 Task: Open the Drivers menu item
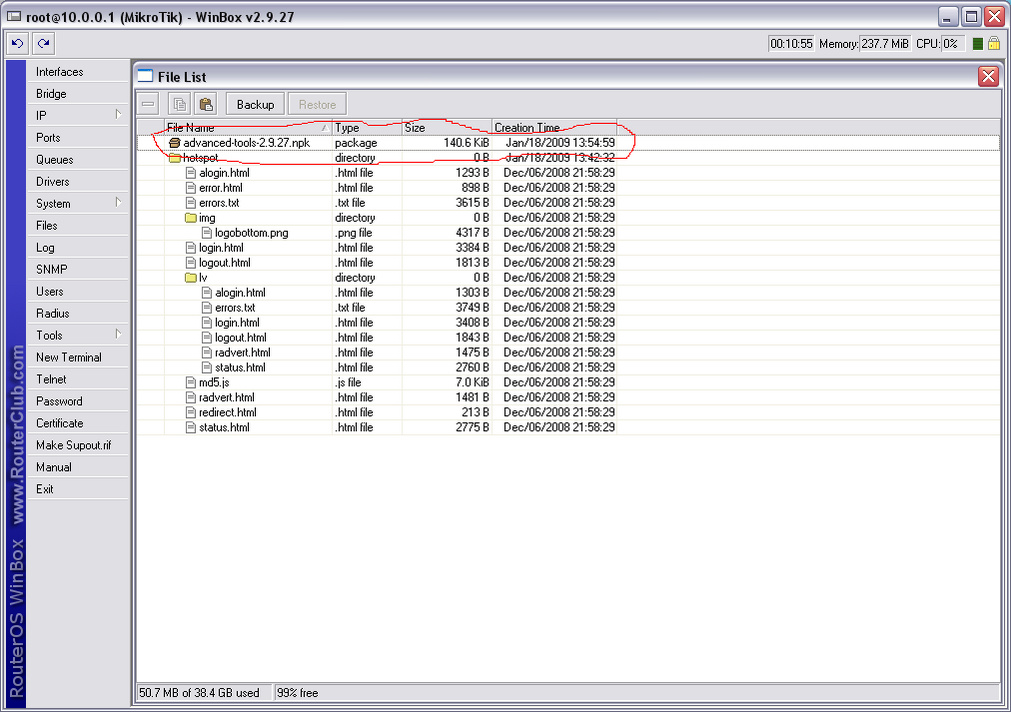click(77, 181)
